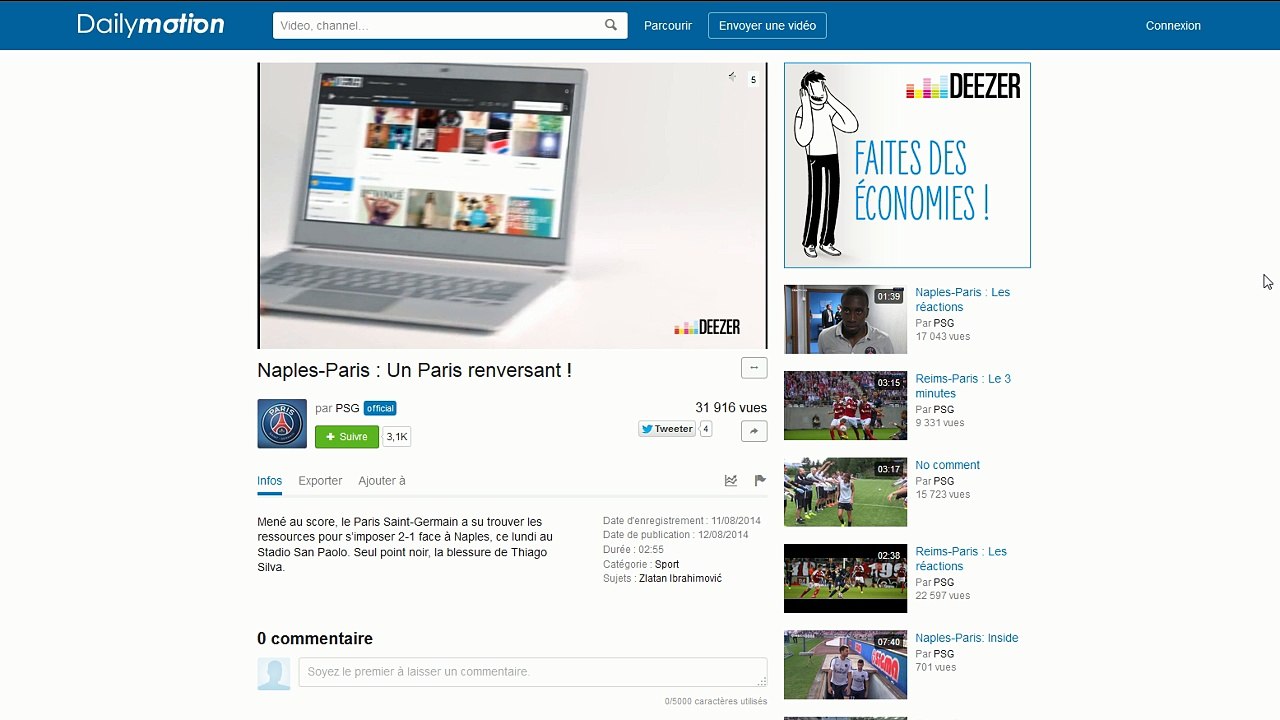The image size is (1280, 720).
Task: Click the Twitter Tweeter button
Action: point(667,429)
